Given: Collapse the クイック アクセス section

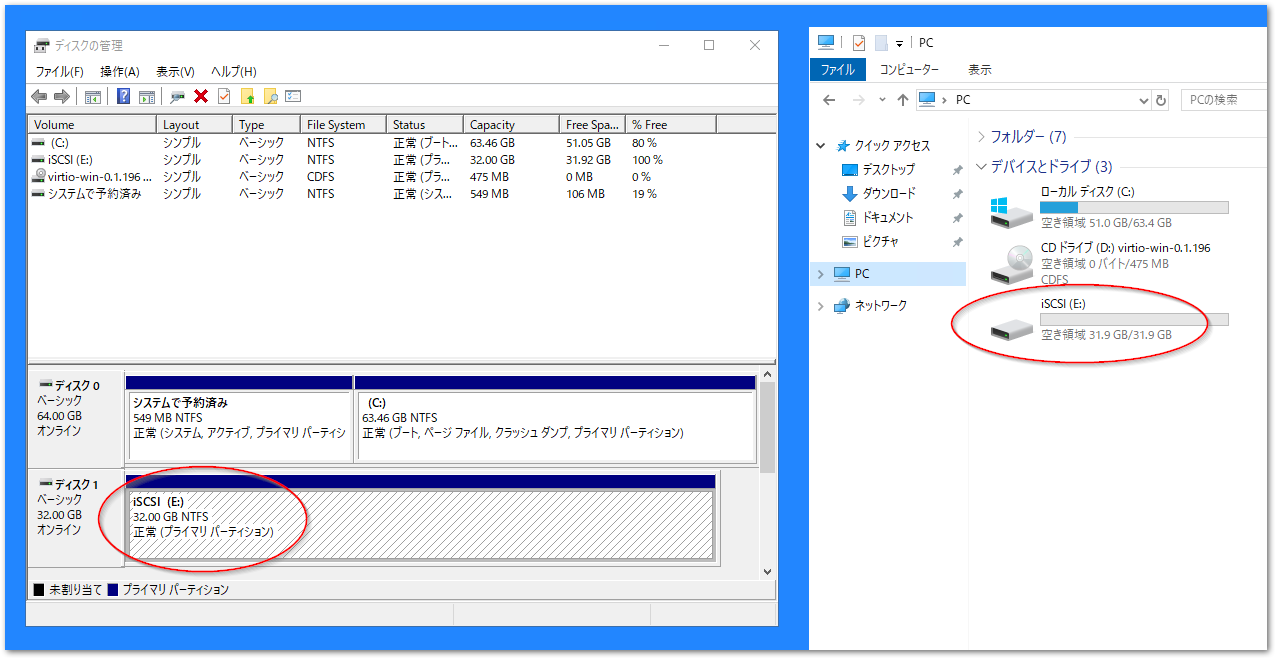Looking at the screenshot, I should (x=820, y=144).
